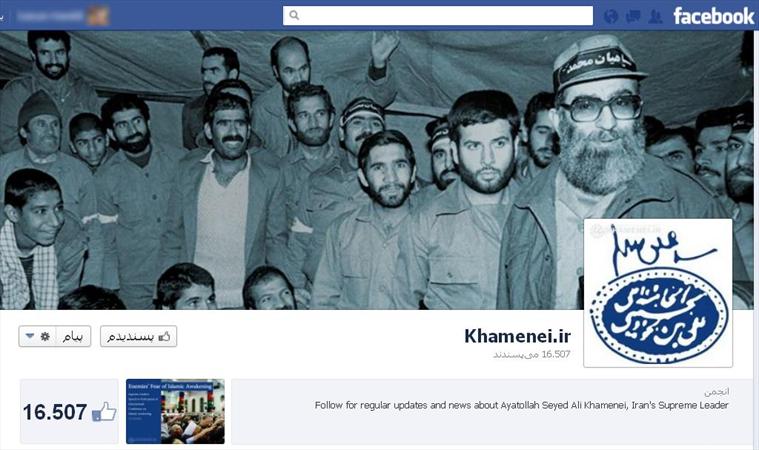Viewport: 759px width, 450px height.
Task: Focus the Facebook search field
Action: point(438,15)
